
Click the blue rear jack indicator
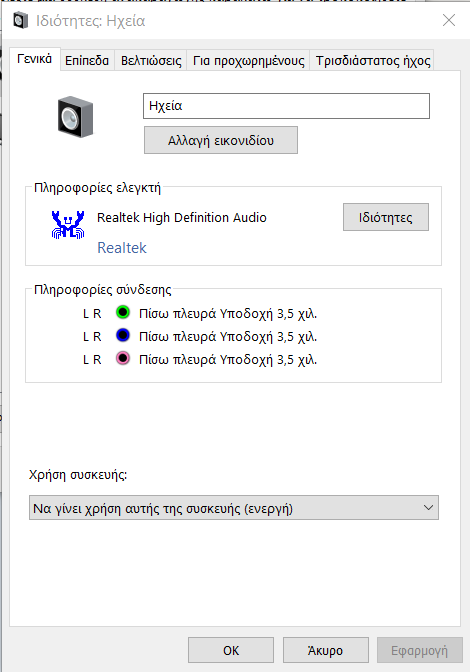coord(123,335)
